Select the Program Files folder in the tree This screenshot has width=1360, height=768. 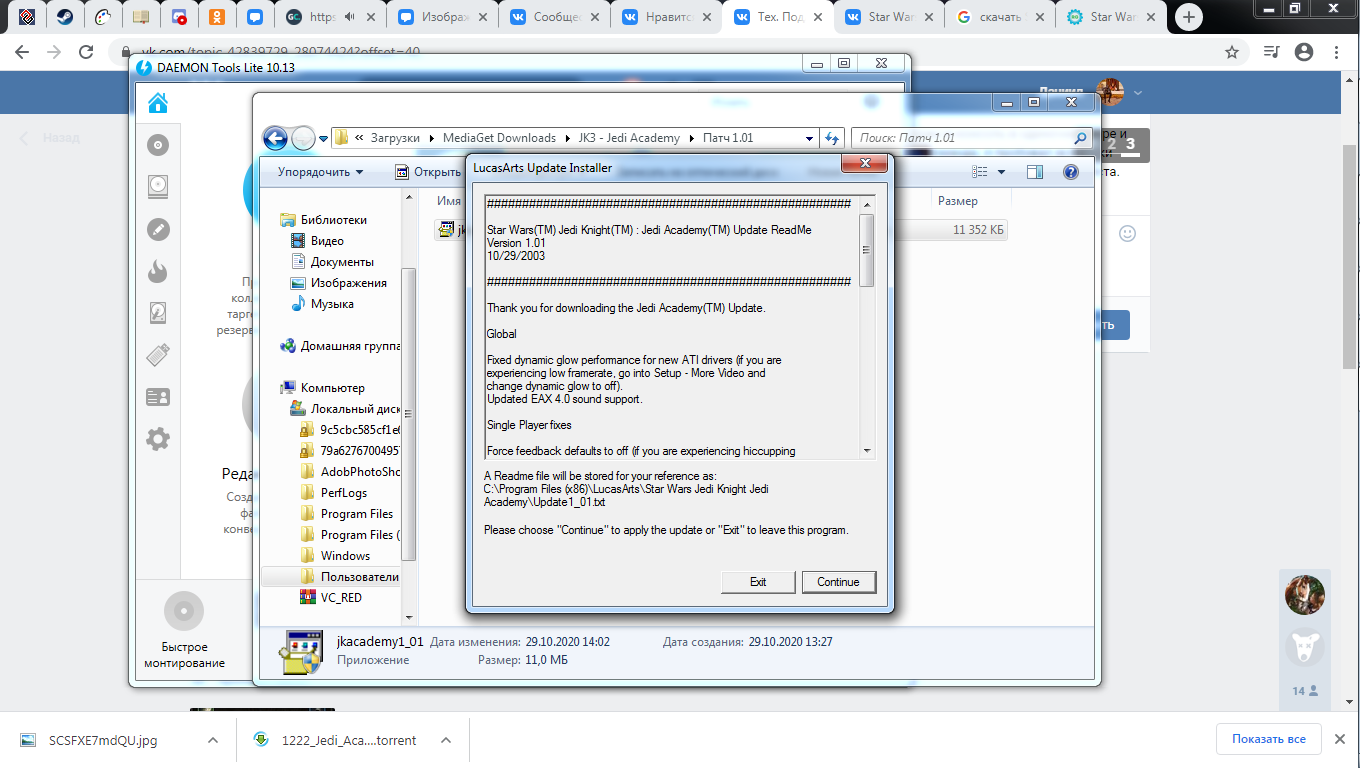[347, 514]
